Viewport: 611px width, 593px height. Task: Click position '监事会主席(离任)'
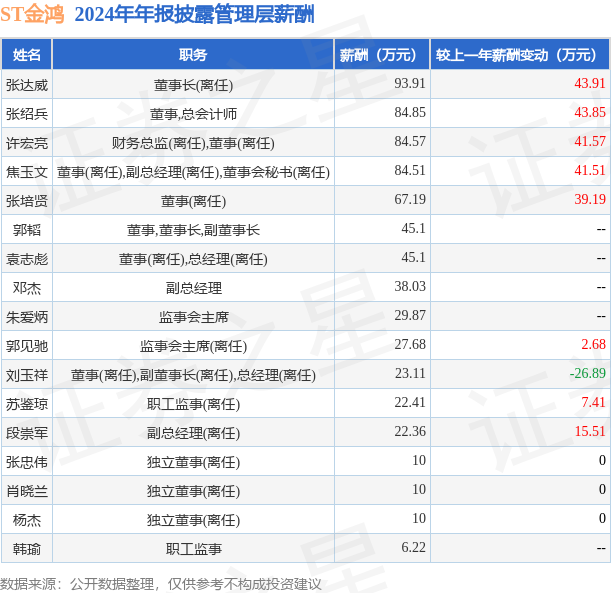(x=193, y=346)
